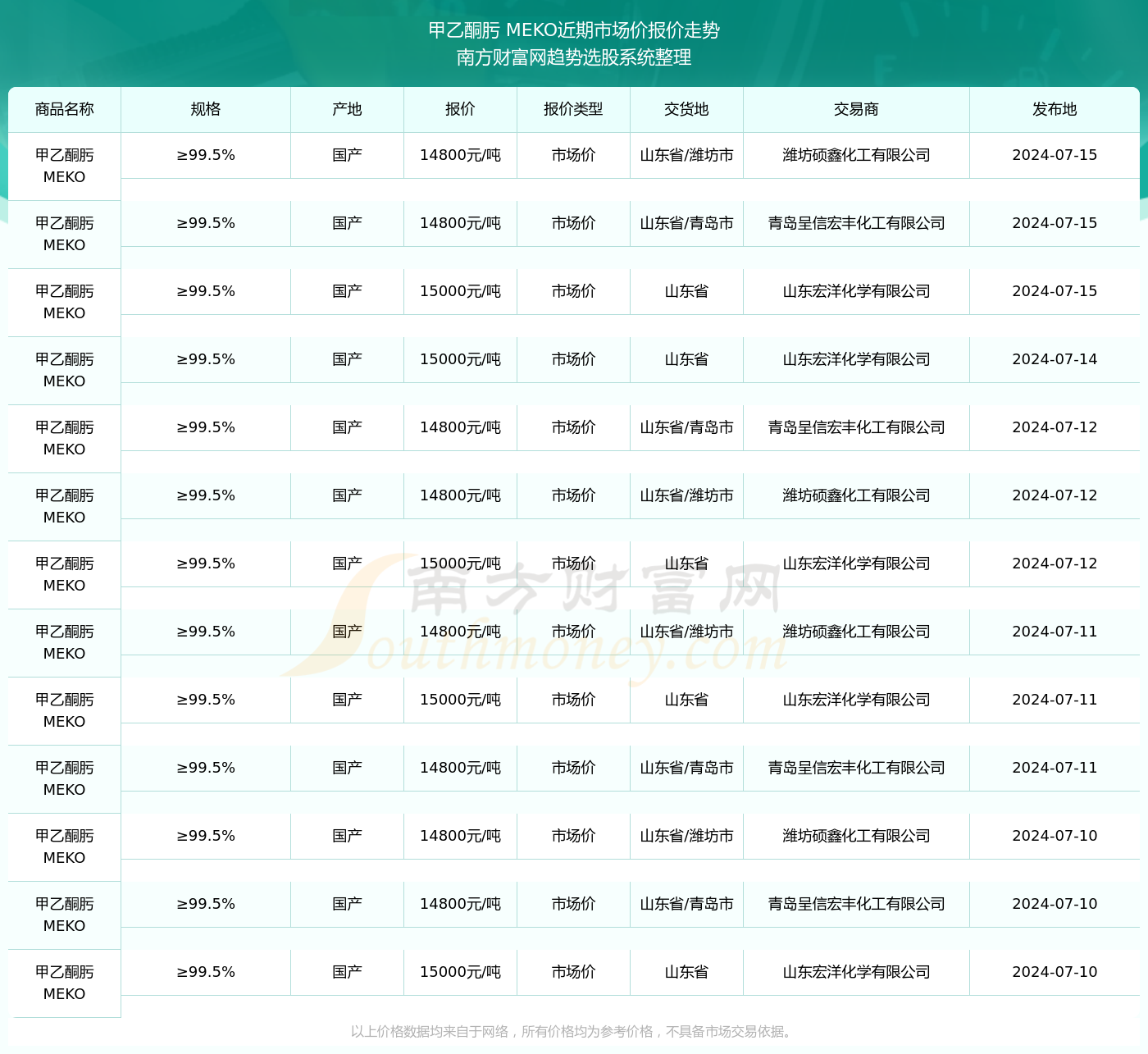Select 山东省 delivery place in the 2024-07-14 row
The height and width of the screenshot is (1054, 1148).
coord(686,359)
